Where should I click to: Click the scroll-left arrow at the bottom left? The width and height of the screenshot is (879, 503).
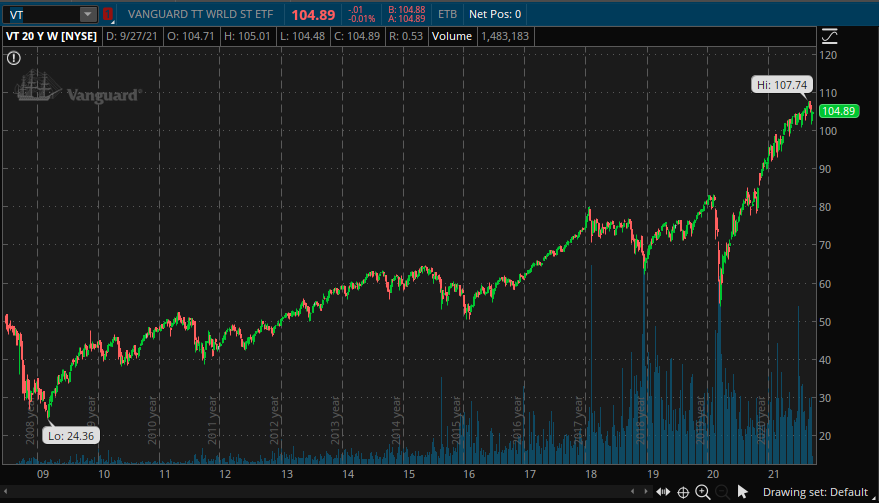coord(6,492)
